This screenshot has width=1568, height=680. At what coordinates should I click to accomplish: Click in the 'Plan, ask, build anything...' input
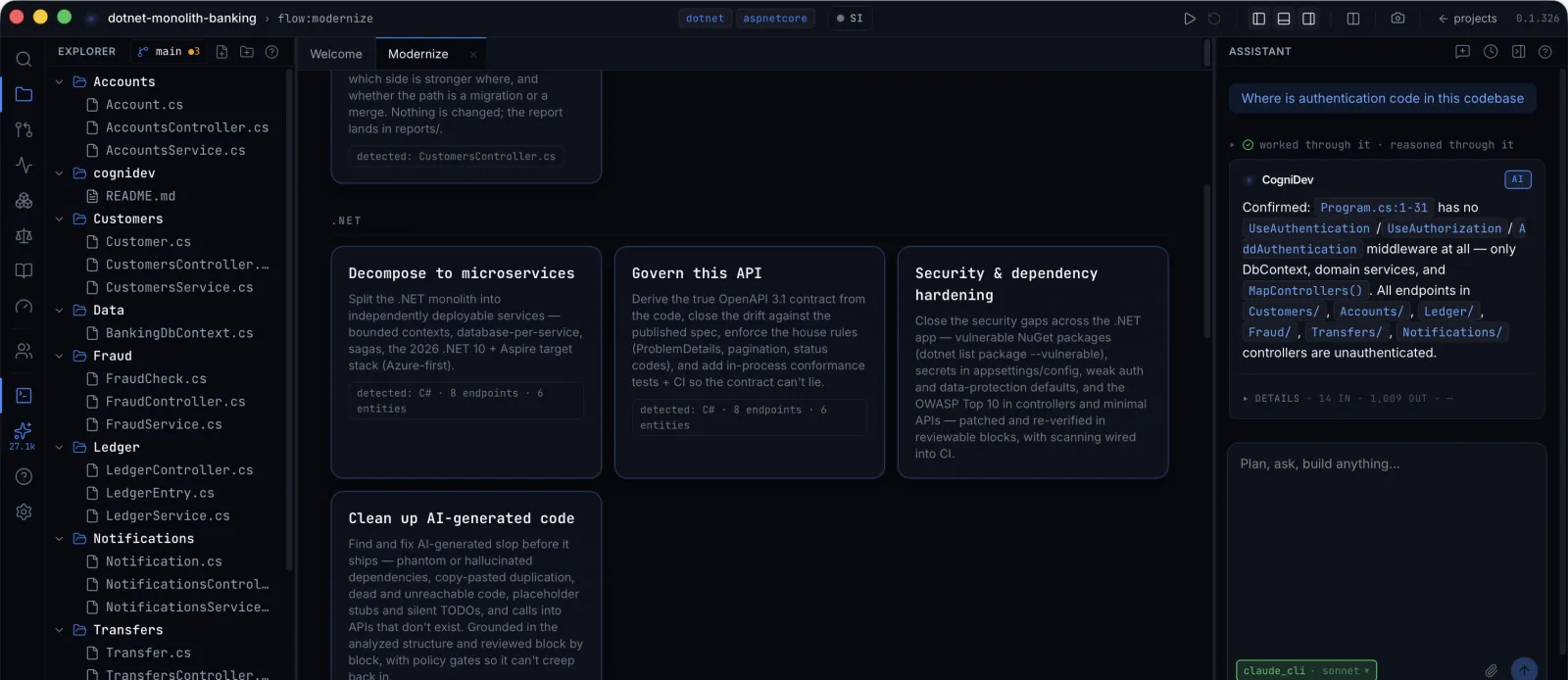pyautogui.click(x=1387, y=549)
